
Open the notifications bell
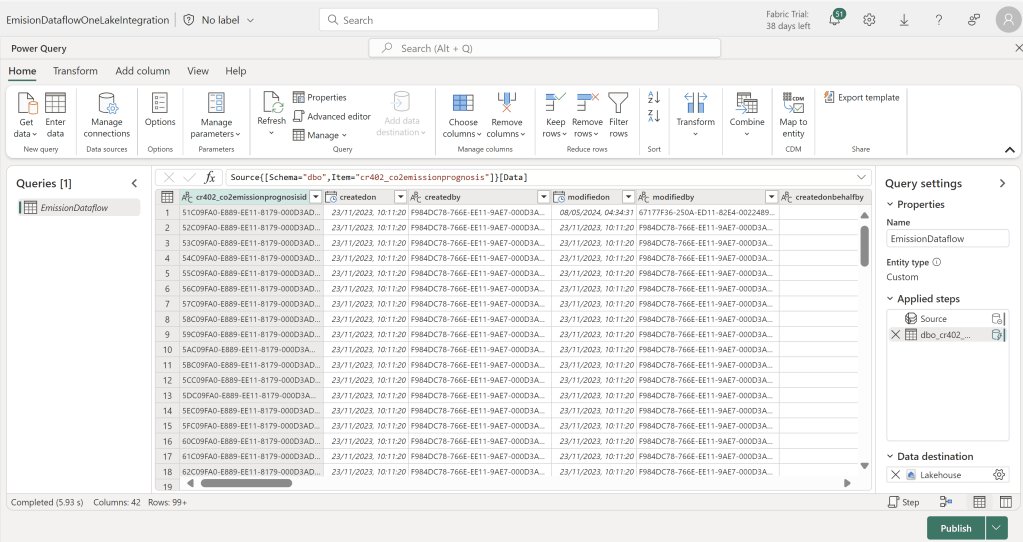tap(835, 20)
